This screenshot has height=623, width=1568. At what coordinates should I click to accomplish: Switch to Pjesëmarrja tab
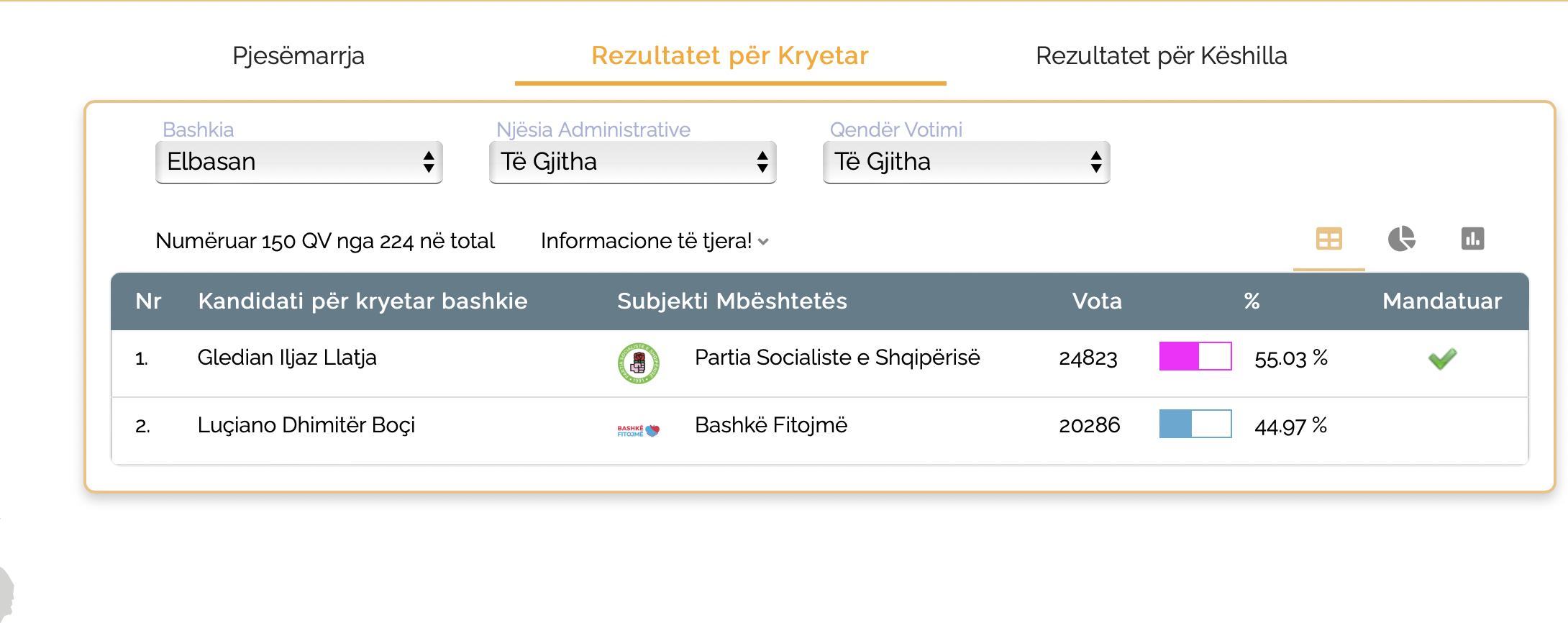[x=298, y=55]
